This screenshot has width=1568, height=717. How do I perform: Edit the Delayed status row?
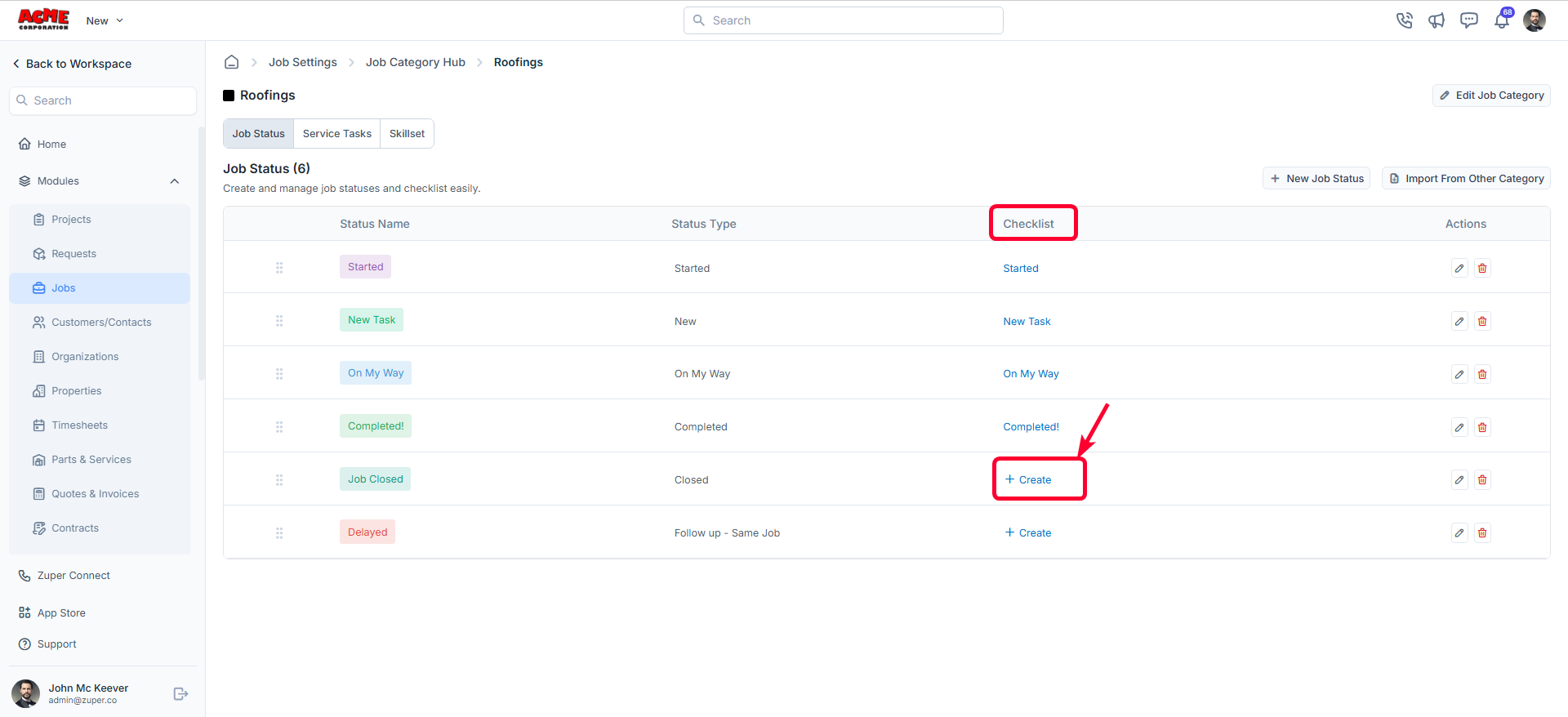pyautogui.click(x=1459, y=532)
